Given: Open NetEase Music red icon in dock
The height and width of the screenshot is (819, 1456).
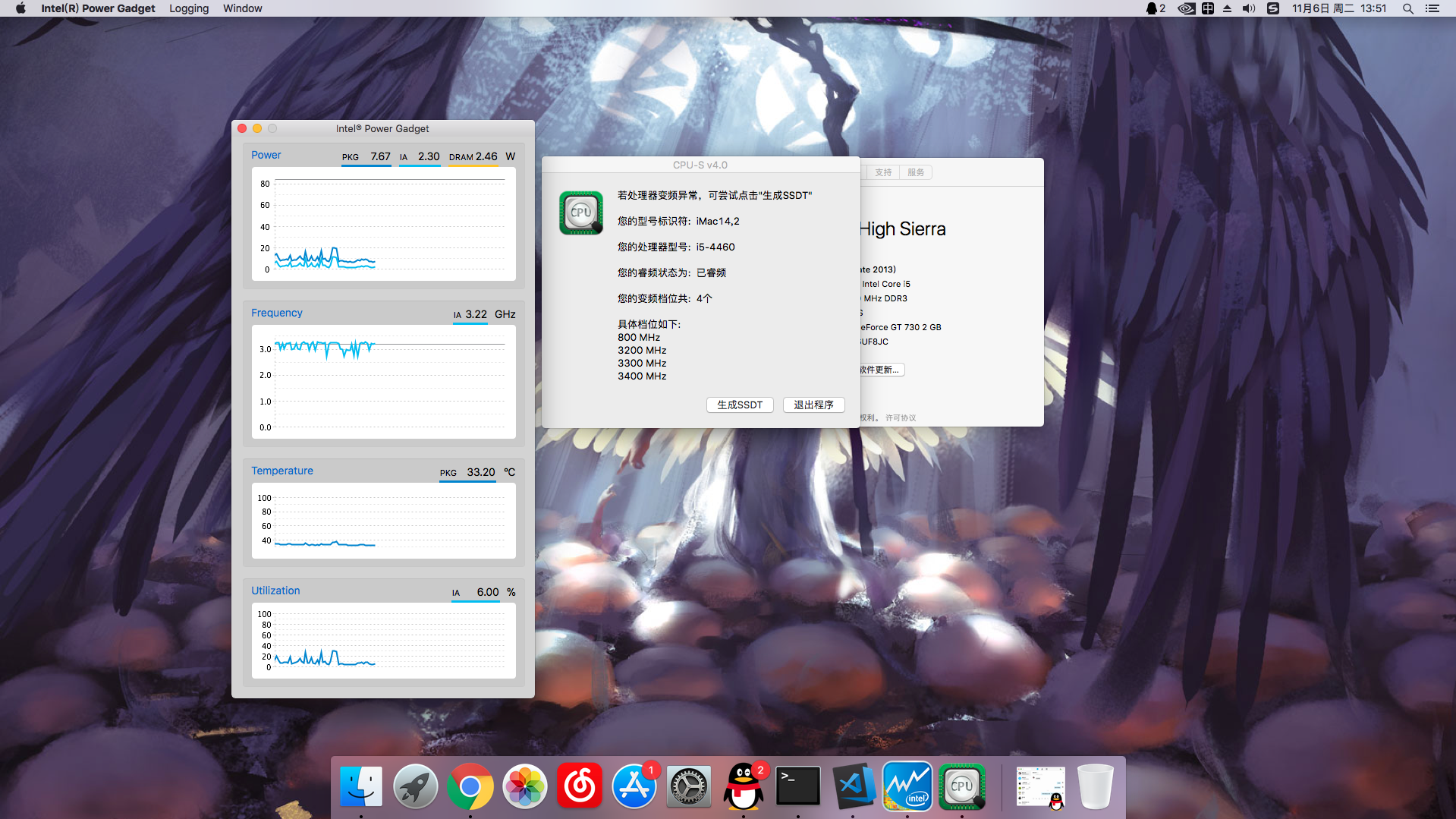Looking at the screenshot, I should (x=579, y=786).
